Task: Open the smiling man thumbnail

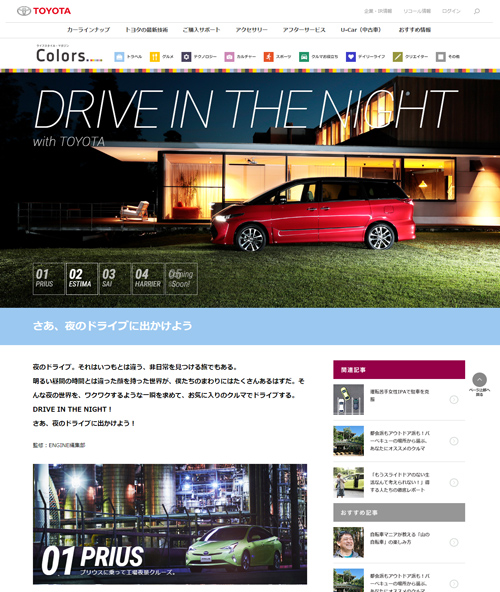Action: coord(349,543)
